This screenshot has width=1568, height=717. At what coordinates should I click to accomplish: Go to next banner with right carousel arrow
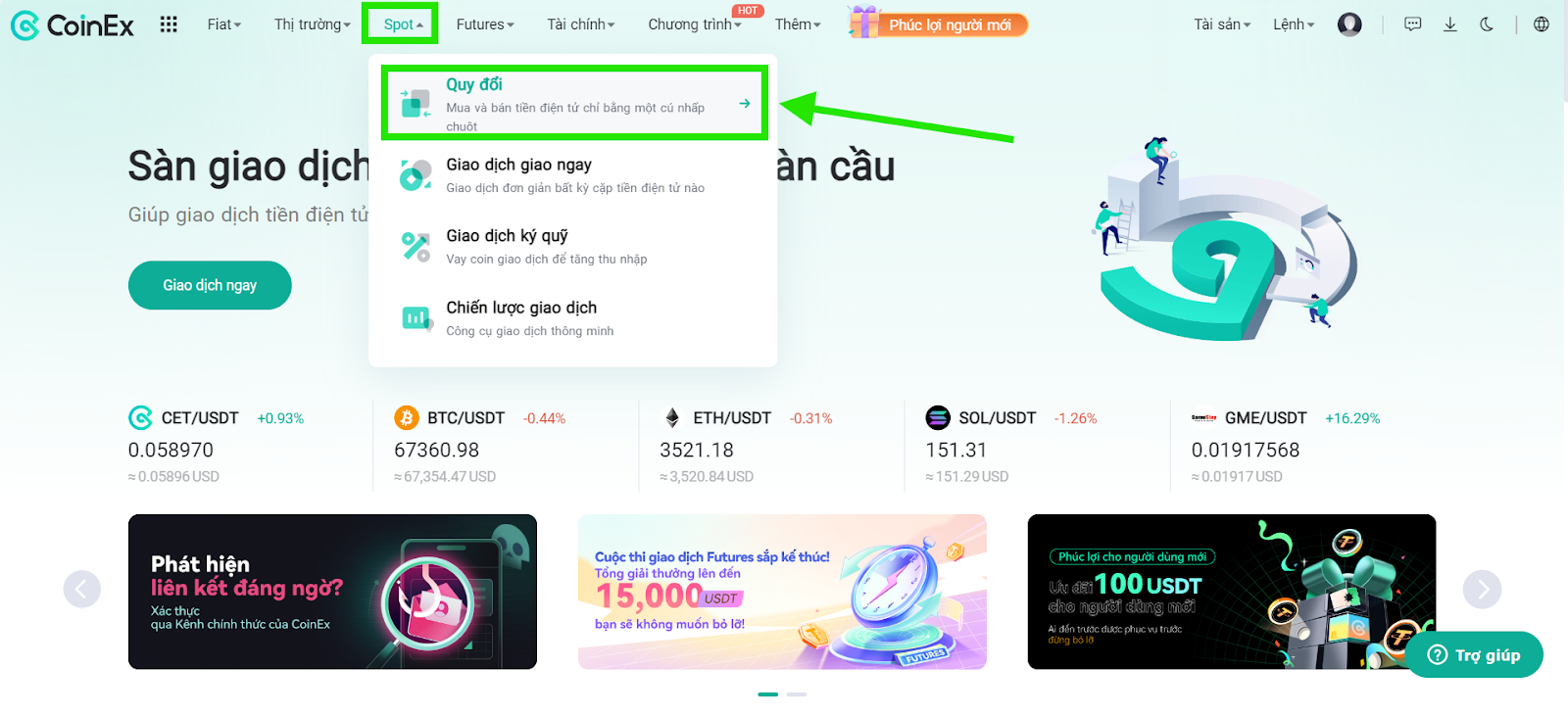1482,589
